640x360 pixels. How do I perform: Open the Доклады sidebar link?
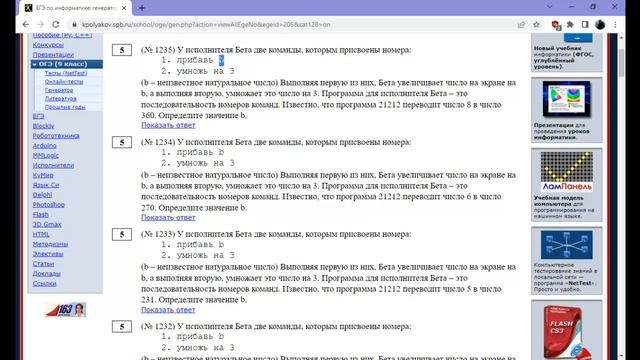[x=47, y=273]
